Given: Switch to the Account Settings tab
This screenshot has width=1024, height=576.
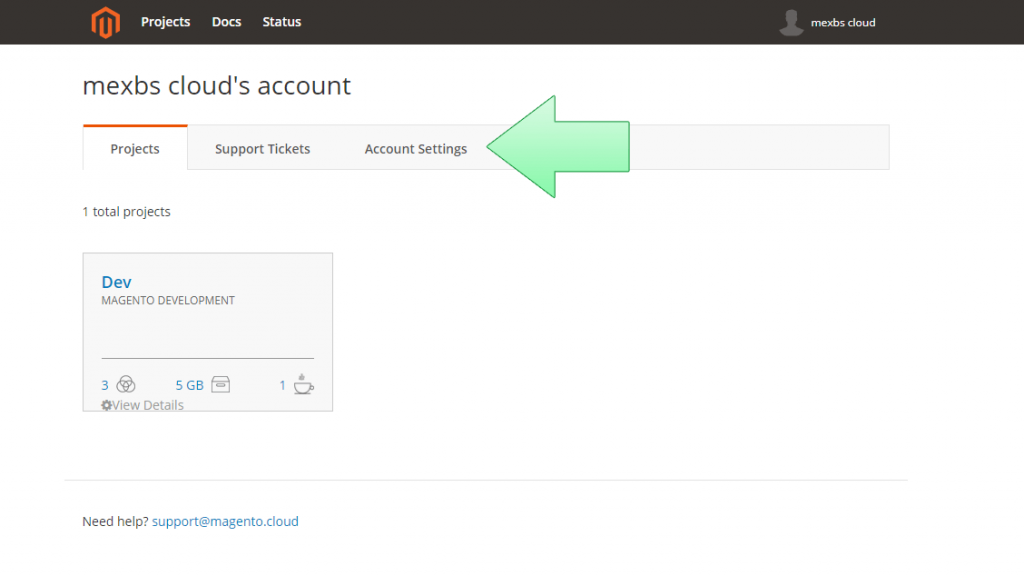Looking at the screenshot, I should [x=415, y=149].
